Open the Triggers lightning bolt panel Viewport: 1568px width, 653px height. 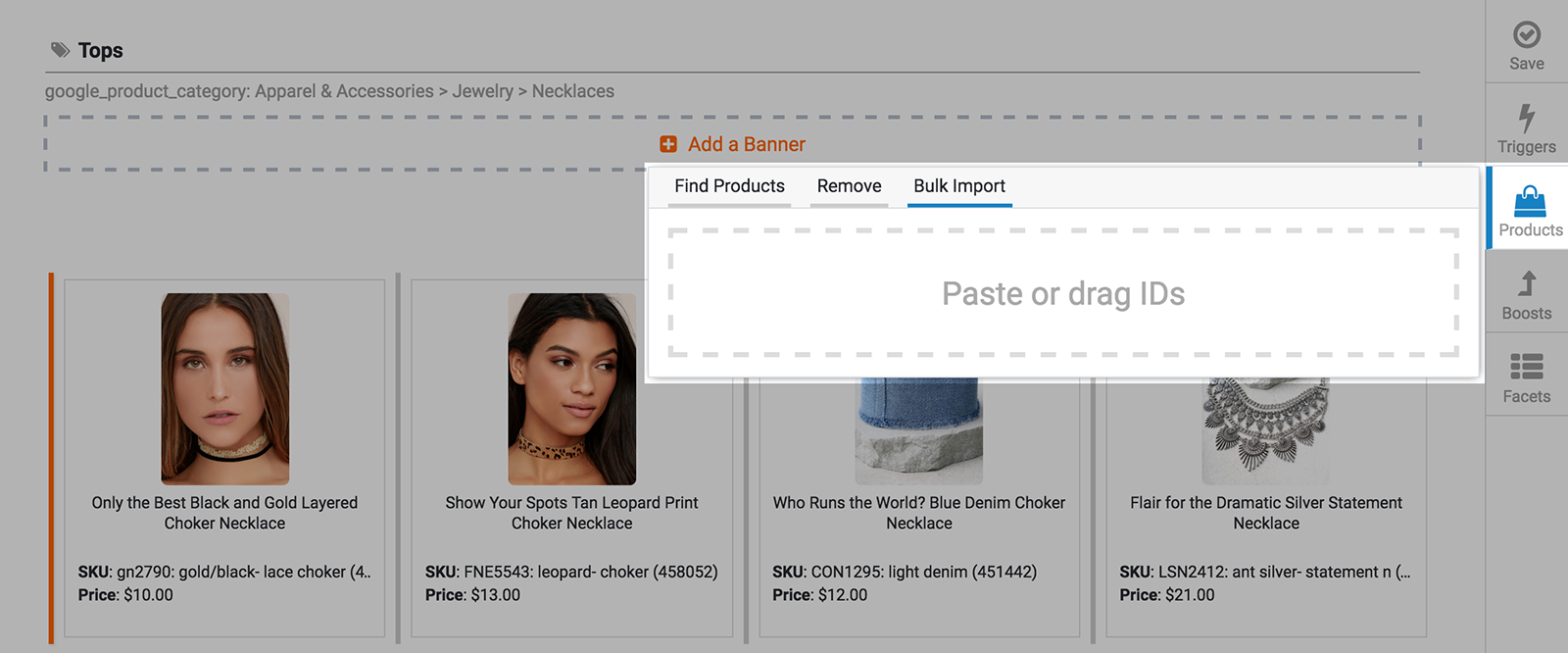(1526, 119)
